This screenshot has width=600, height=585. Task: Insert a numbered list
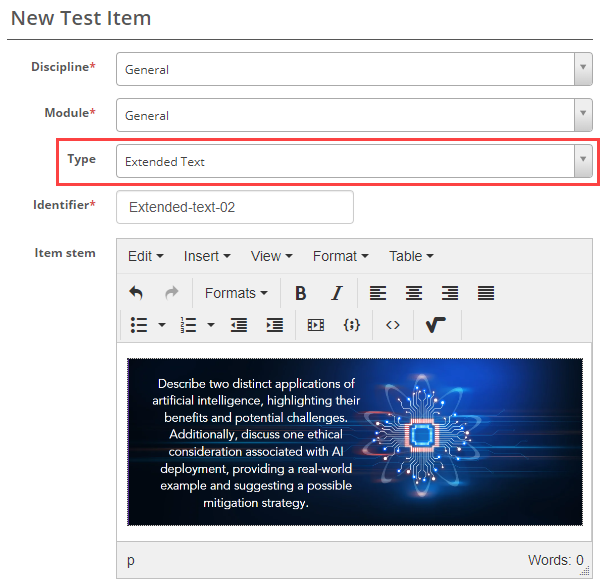pos(188,325)
